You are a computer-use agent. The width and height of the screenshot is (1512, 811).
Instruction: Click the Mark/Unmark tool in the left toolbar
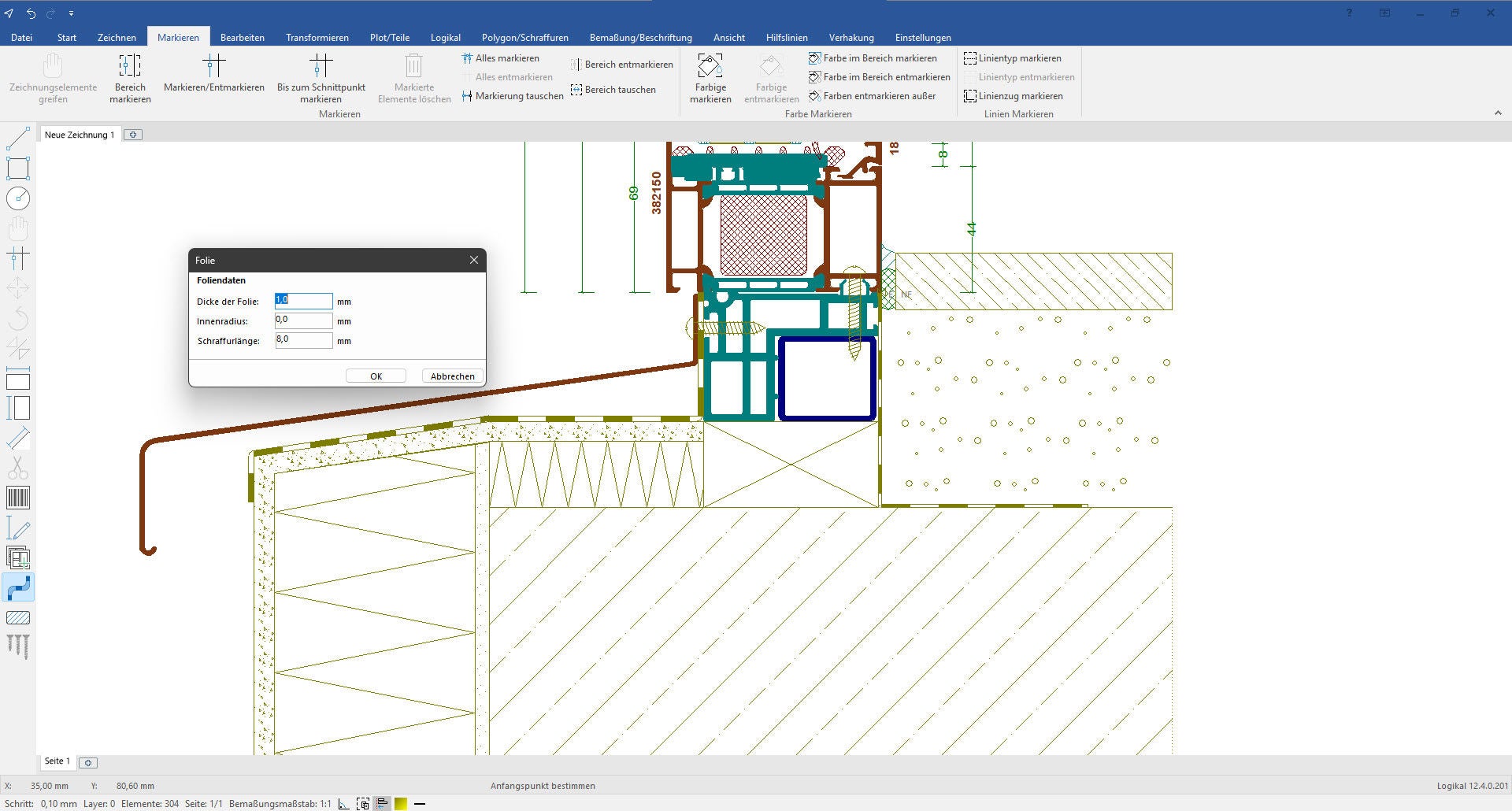(x=18, y=257)
